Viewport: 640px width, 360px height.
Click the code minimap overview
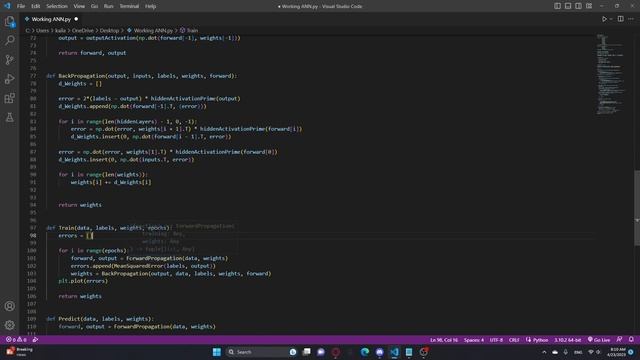pos(611,73)
